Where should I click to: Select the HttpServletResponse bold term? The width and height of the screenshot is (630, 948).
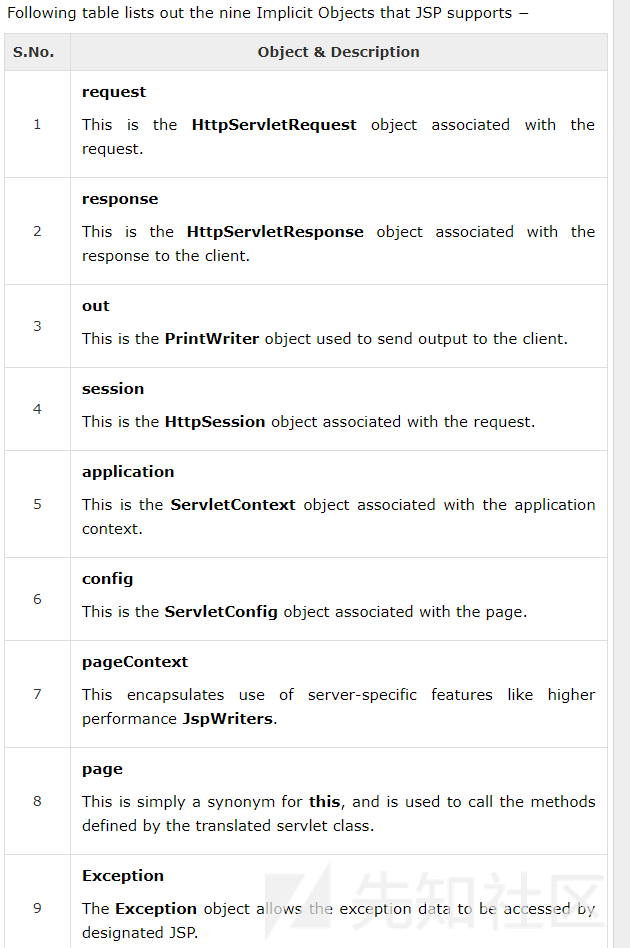tap(275, 232)
